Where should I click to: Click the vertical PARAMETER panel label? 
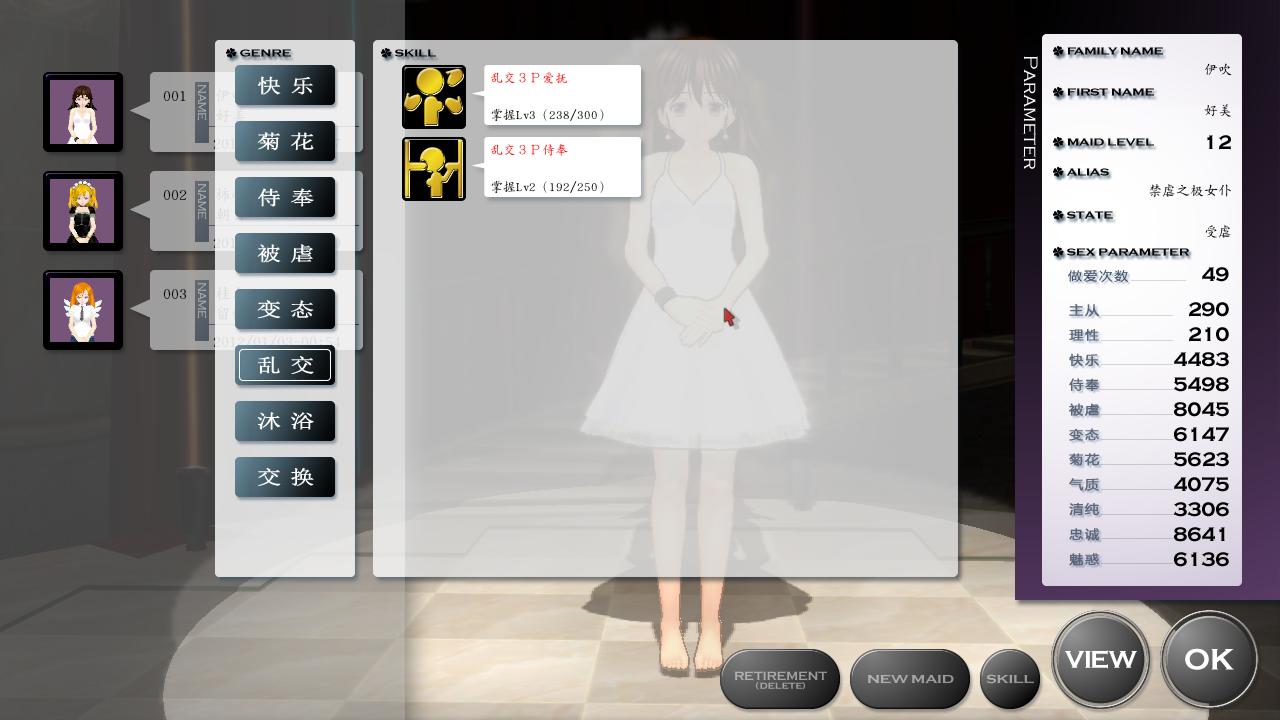tap(1030, 113)
